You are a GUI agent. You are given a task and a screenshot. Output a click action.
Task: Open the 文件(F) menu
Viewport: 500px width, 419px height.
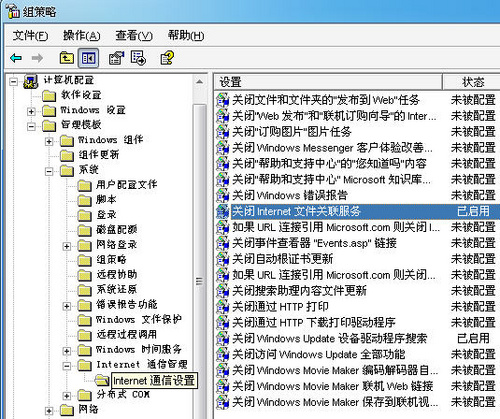(30, 35)
